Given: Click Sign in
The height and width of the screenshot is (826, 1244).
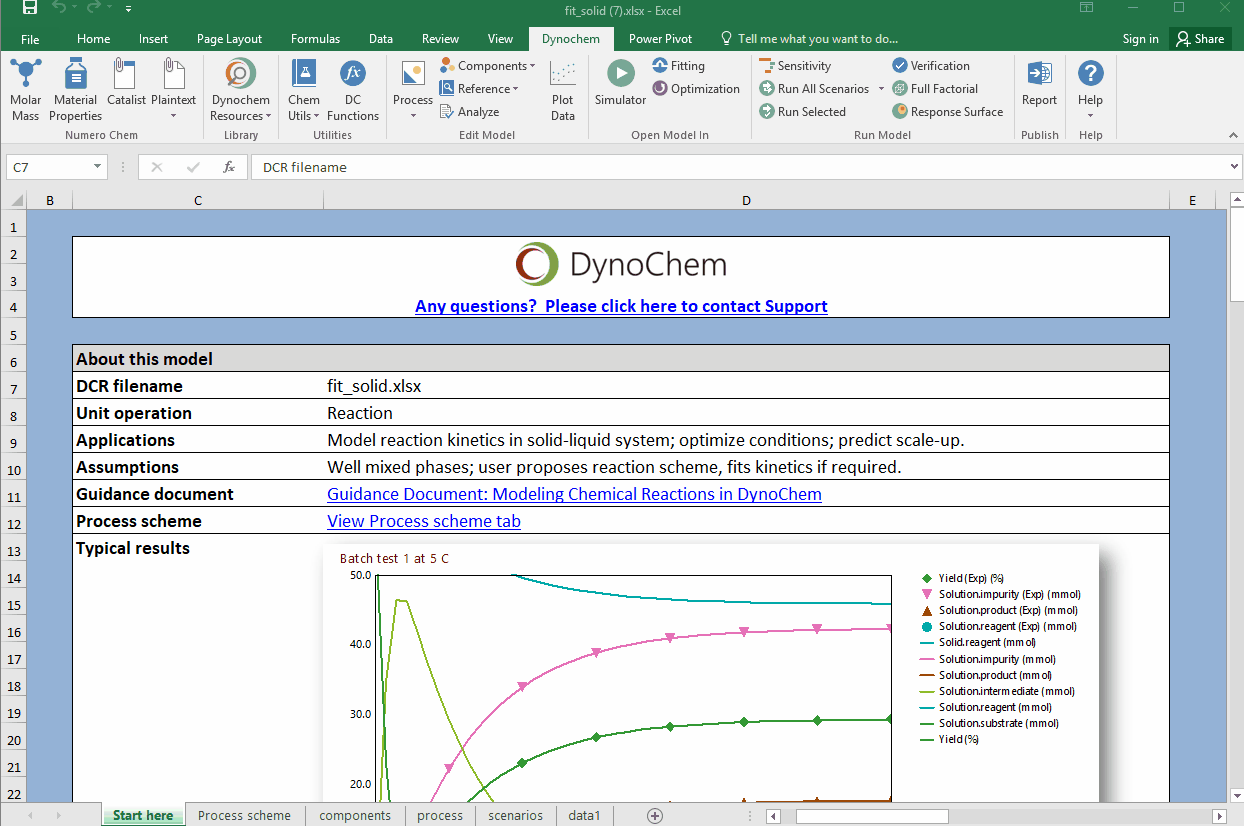Looking at the screenshot, I should [1140, 39].
